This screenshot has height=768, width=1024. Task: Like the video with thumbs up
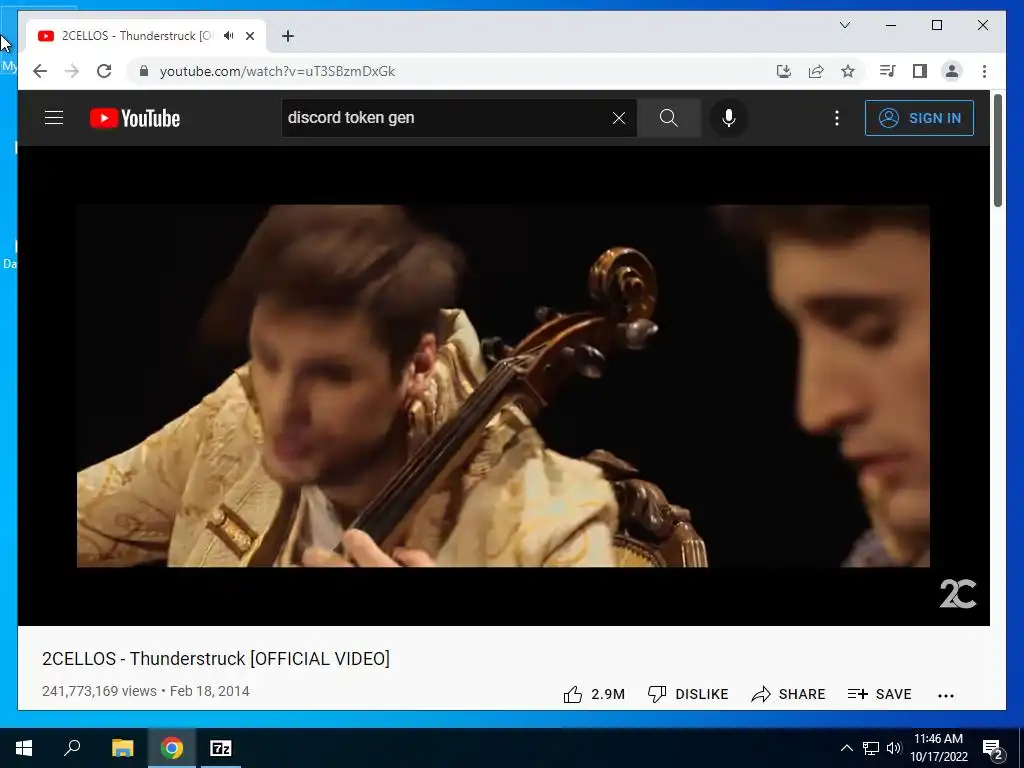pyautogui.click(x=594, y=694)
